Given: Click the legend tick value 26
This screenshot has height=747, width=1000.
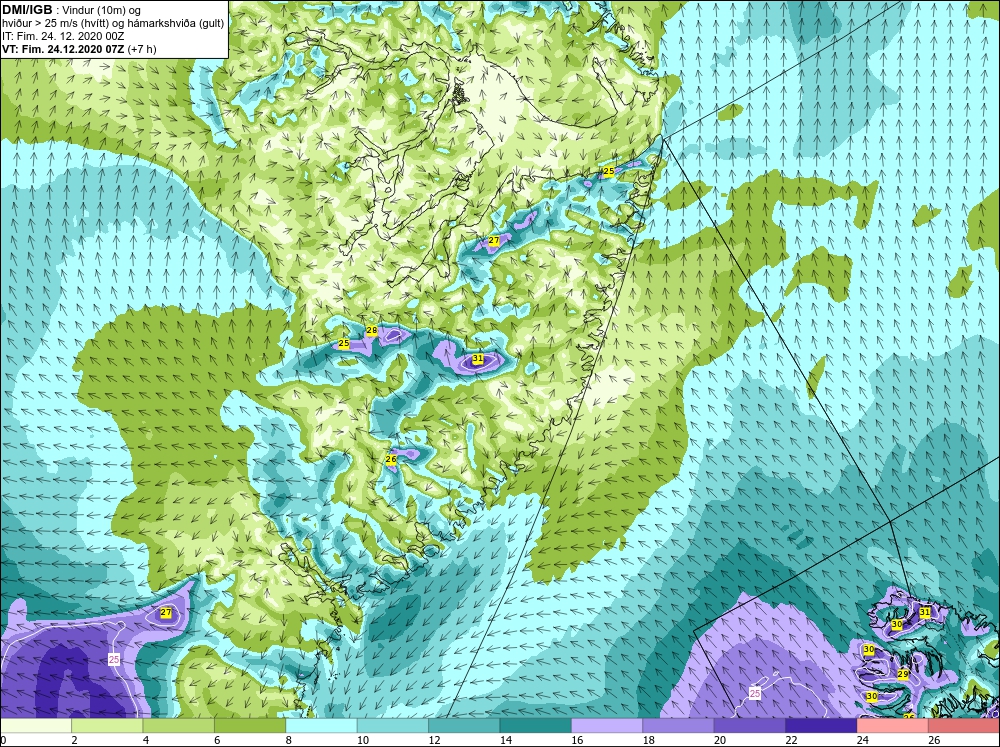Looking at the screenshot, I should click(x=934, y=741).
